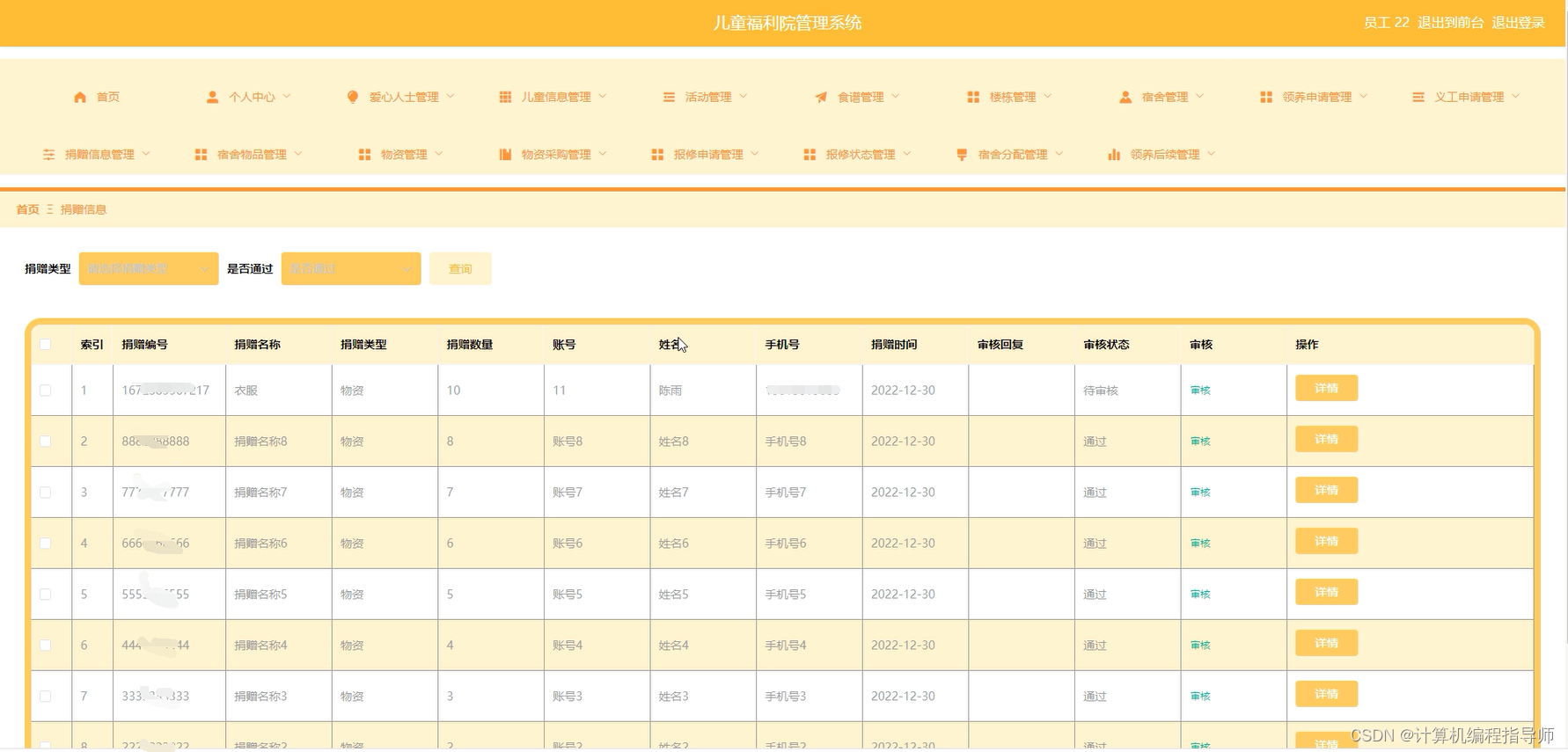Check the box for row 捐赠名称4
This screenshot has width=1568, height=752.
pos(46,646)
